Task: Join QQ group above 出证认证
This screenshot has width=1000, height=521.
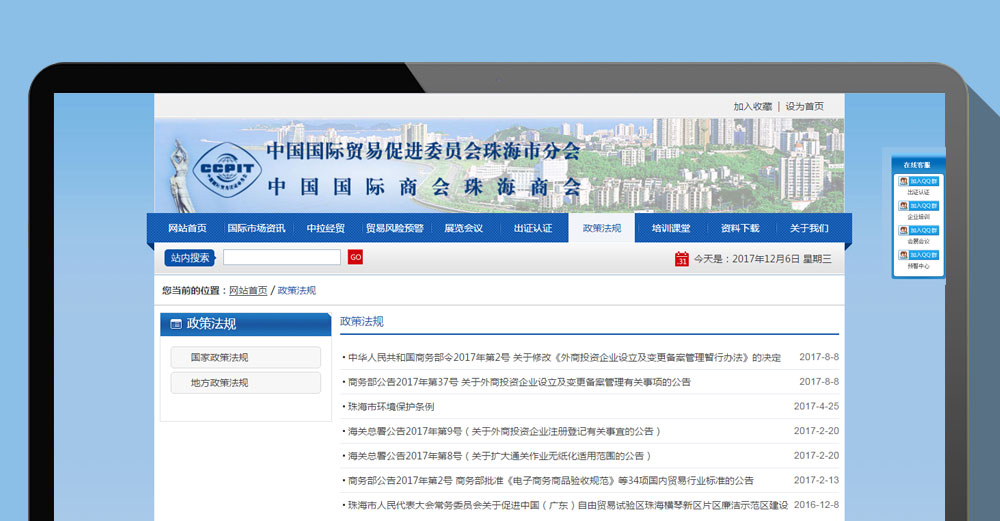Action: [918, 182]
